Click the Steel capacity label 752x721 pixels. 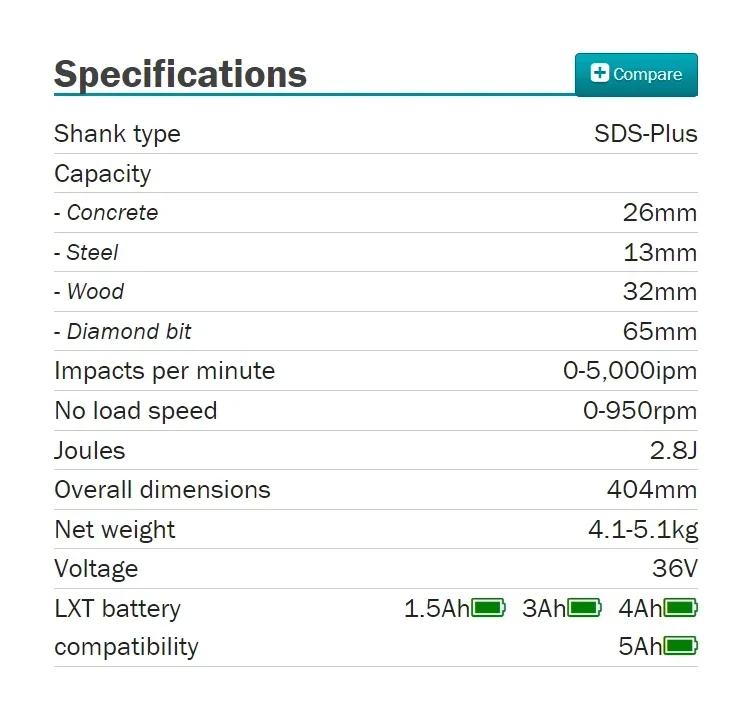coord(91,253)
